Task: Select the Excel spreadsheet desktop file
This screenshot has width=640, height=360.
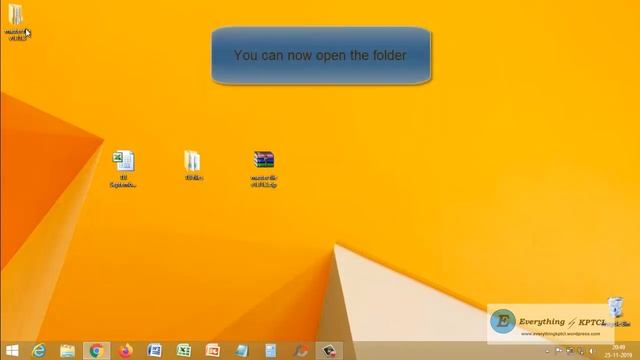Action: pos(123,161)
